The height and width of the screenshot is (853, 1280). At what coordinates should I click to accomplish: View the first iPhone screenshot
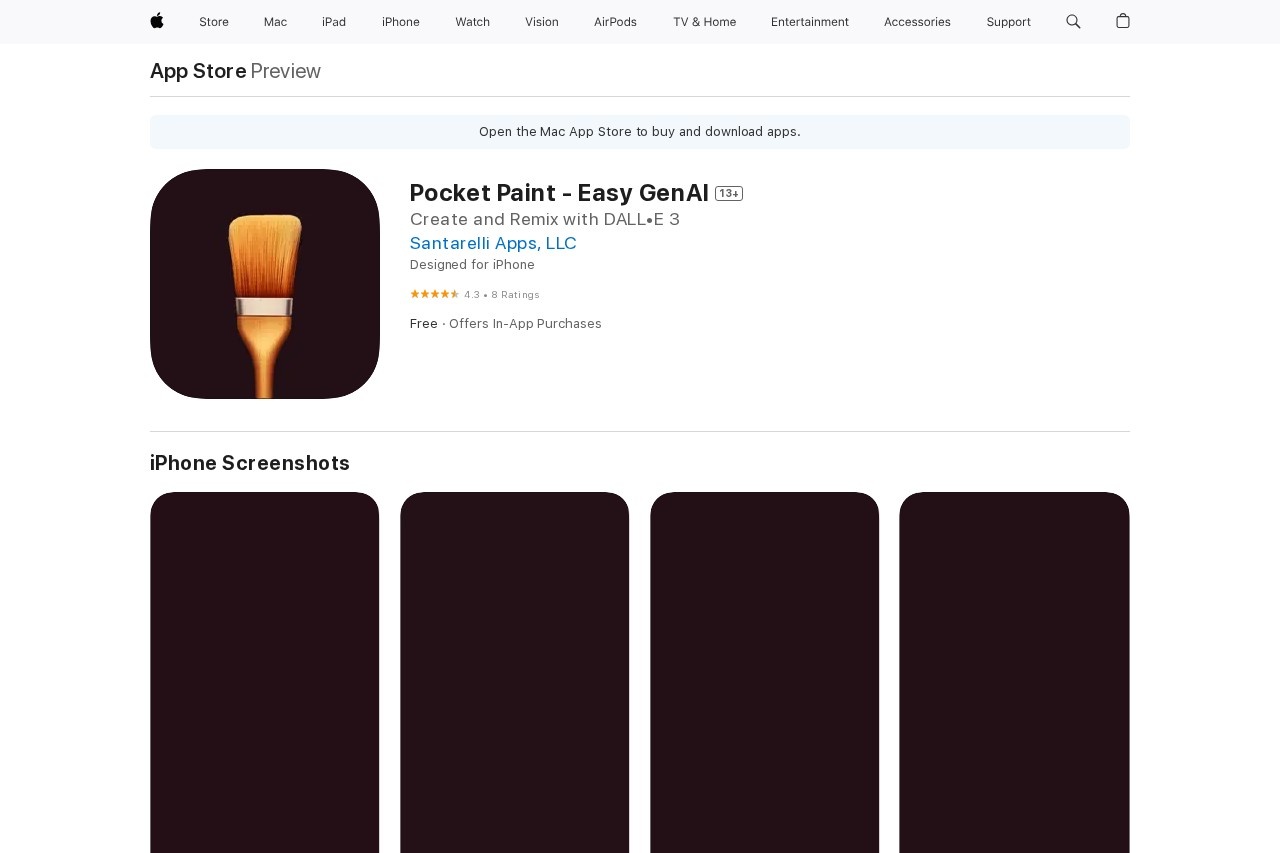tap(265, 672)
